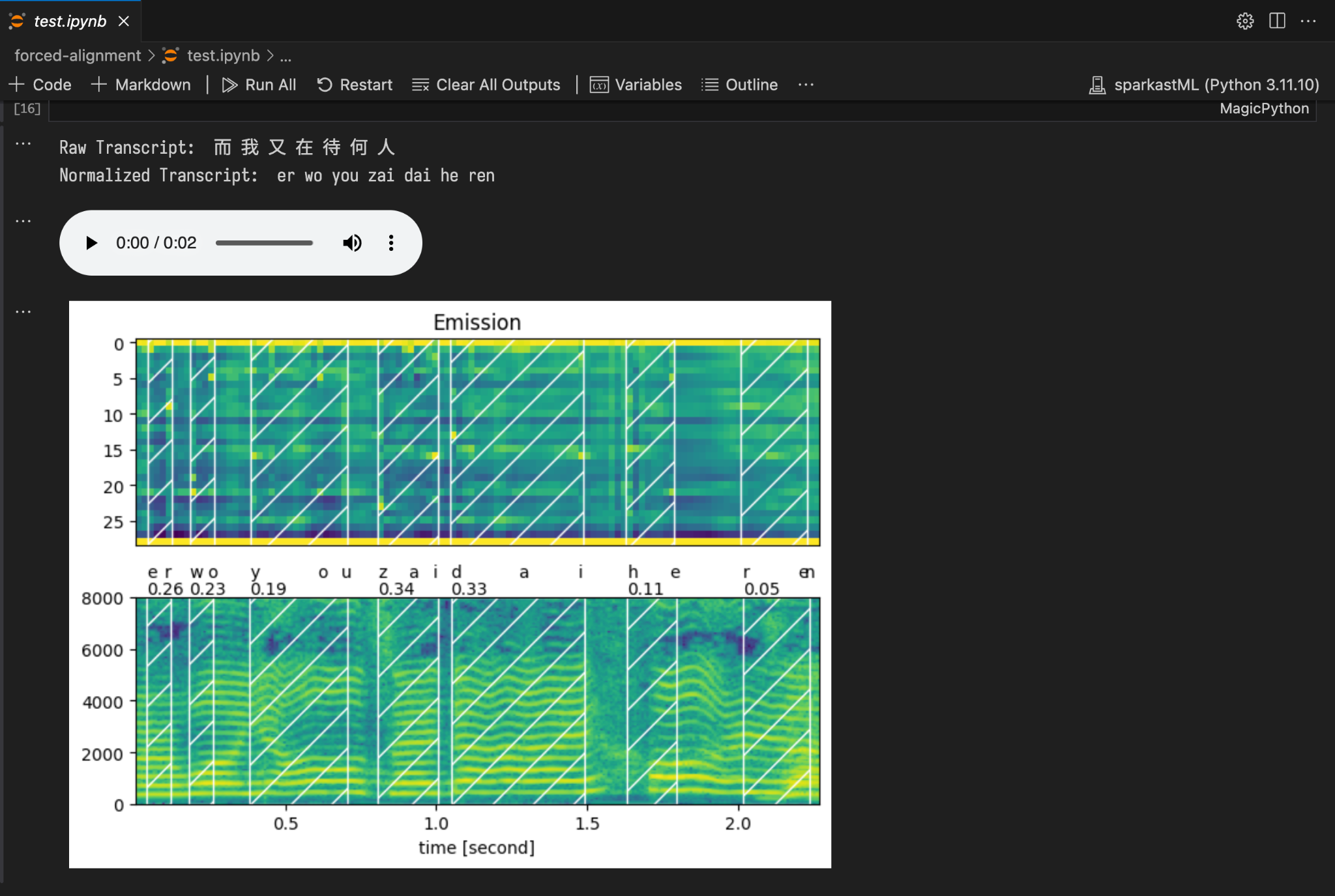Select the test.ipynb editor tab
Image resolution: width=1335 pixels, height=896 pixels.
point(69,22)
